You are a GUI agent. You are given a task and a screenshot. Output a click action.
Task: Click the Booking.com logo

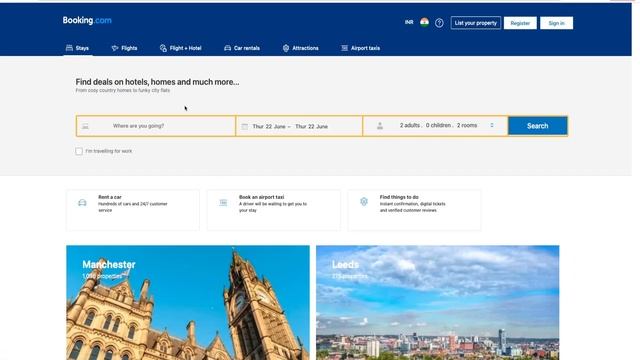click(87, 20)
